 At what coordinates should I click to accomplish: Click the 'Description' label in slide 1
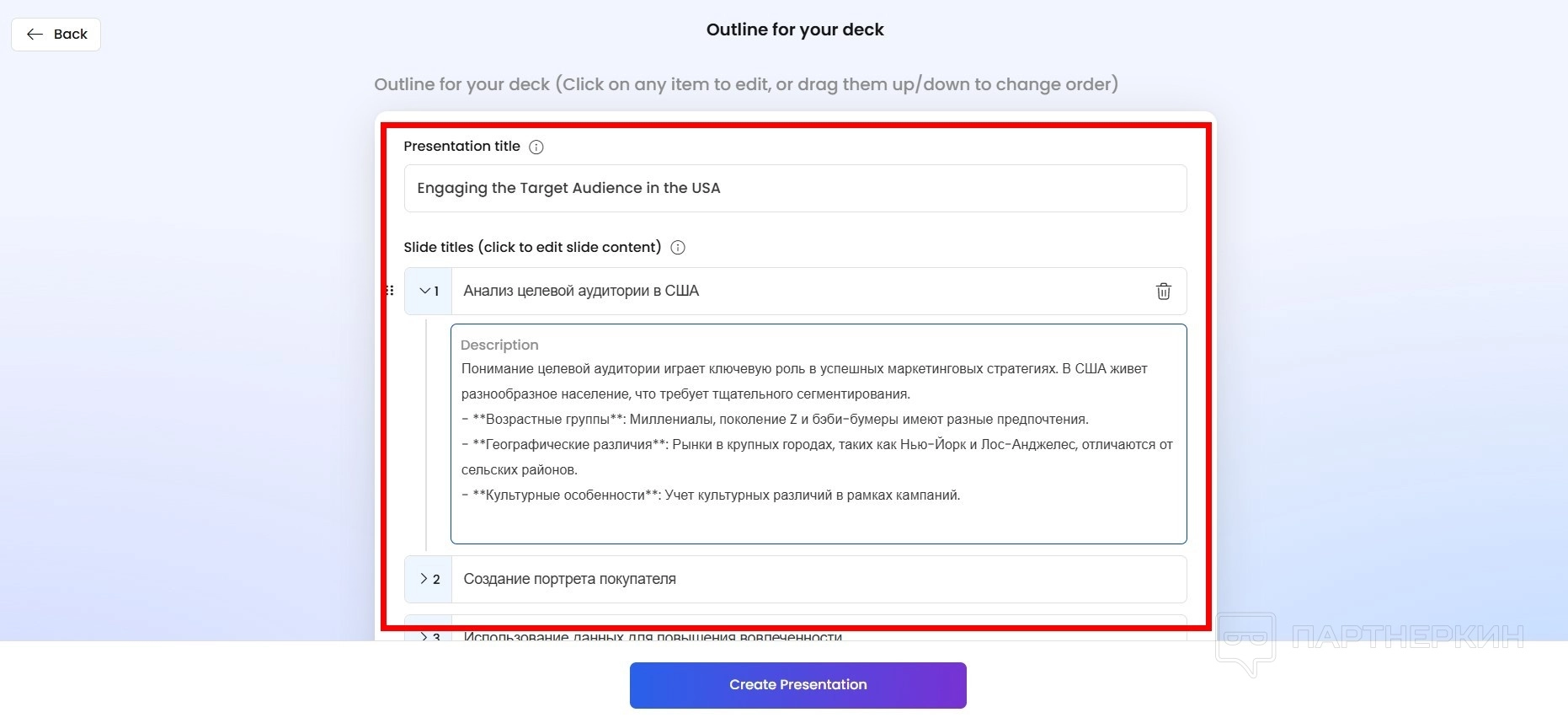point(499,345)
